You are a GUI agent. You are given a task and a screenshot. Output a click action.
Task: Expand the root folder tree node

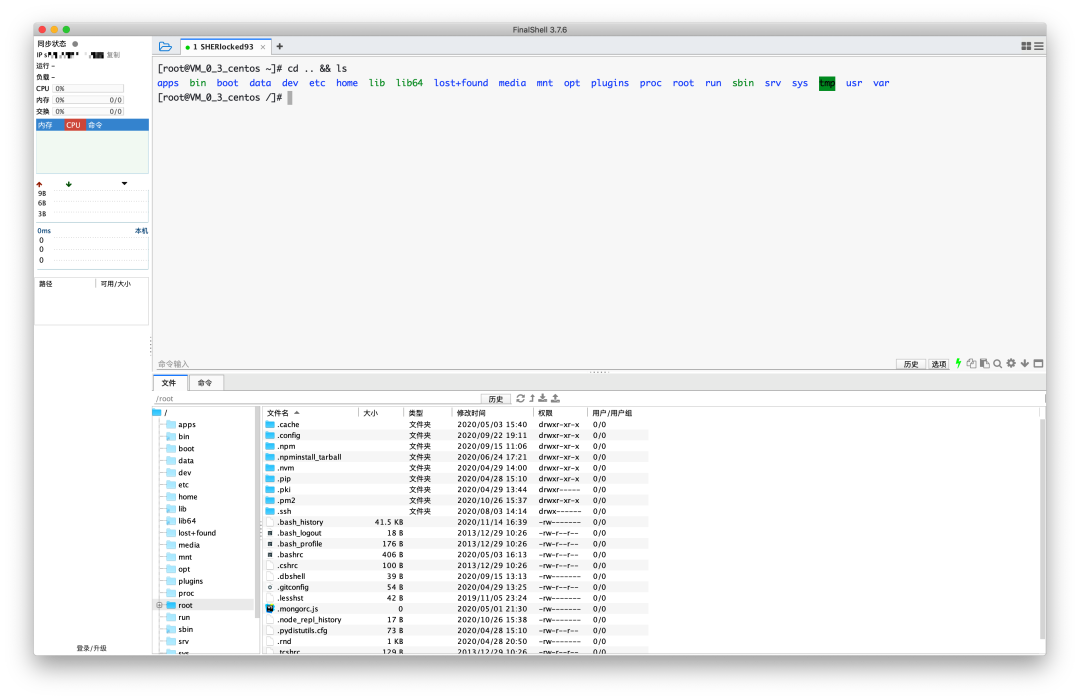coord(159,605)
